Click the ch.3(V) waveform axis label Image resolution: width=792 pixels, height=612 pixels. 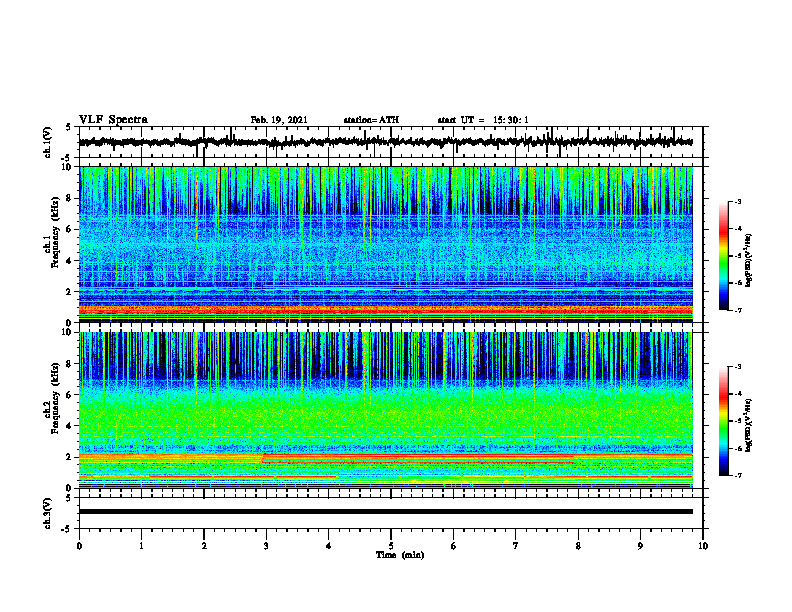(47, 513)
